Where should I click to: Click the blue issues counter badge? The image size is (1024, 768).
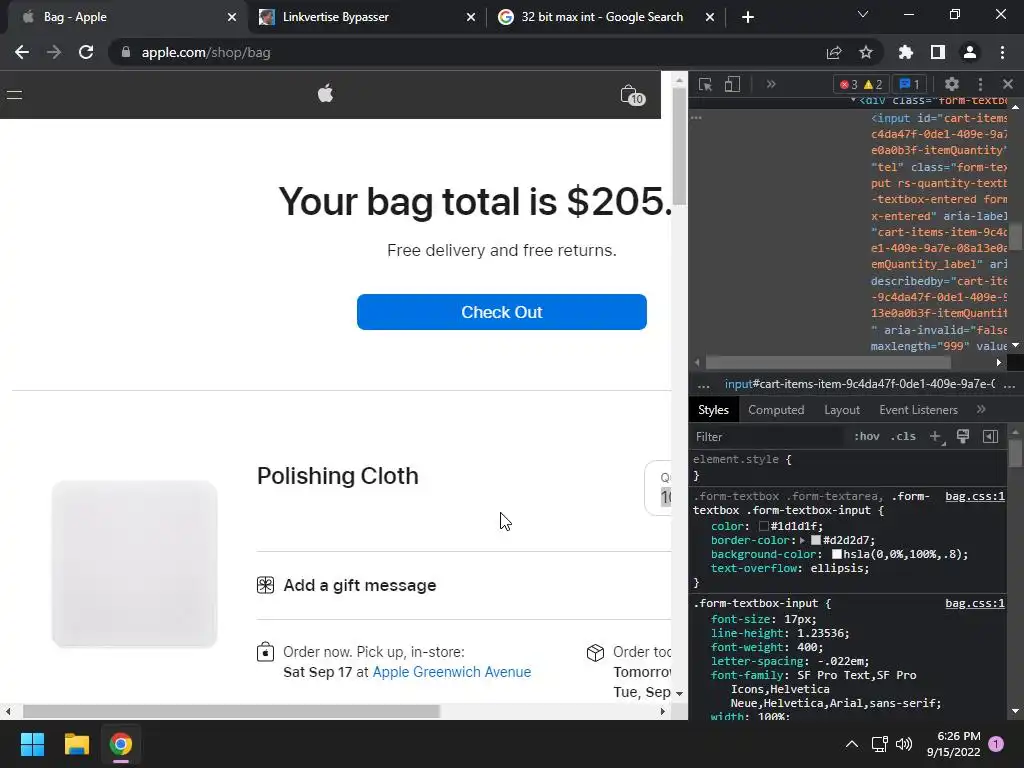[x=910, y=84]
